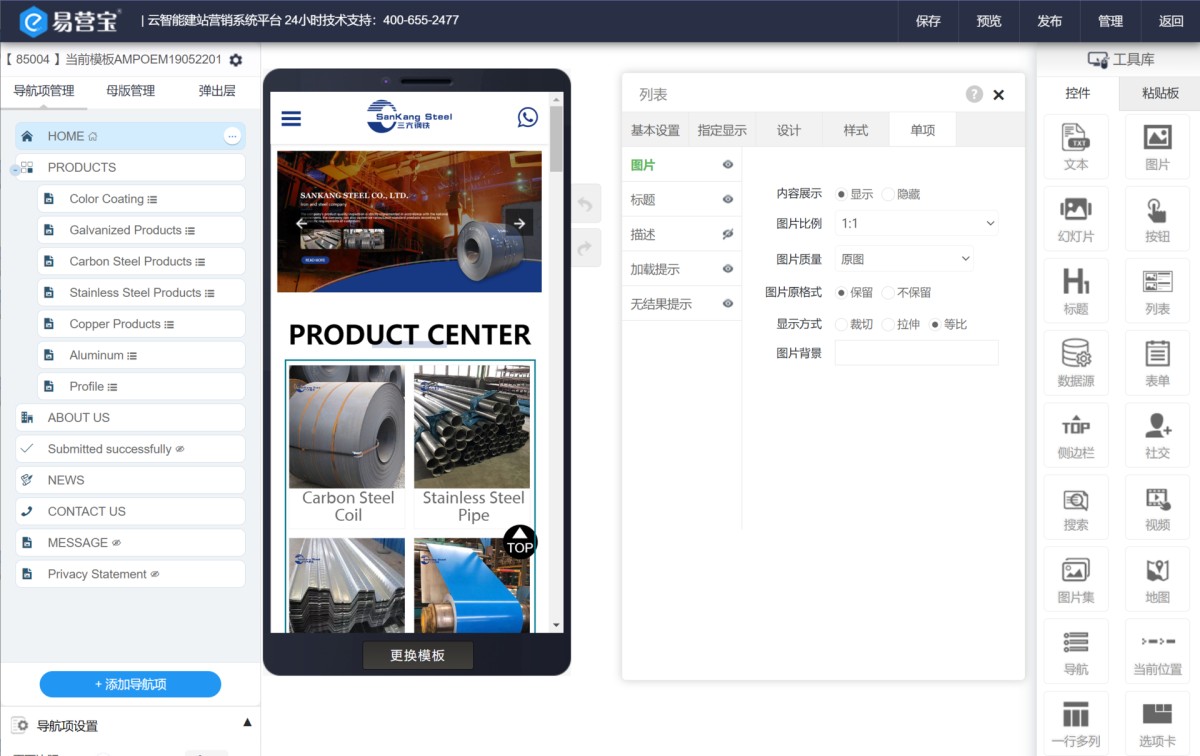The width and height of the screenshot is (1200, 756).
Task: Click the template settings gear icon
Action: coord(236,60)
